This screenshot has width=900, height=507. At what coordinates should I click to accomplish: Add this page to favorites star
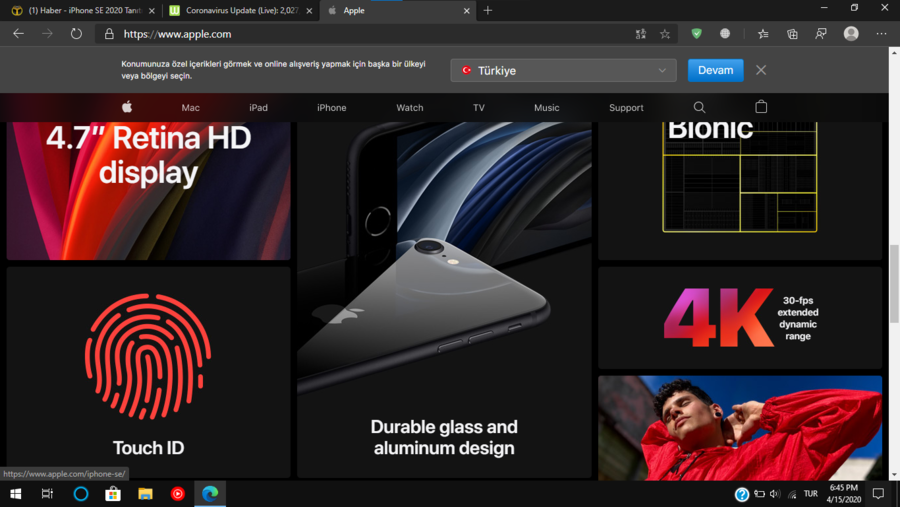[665, 34]
